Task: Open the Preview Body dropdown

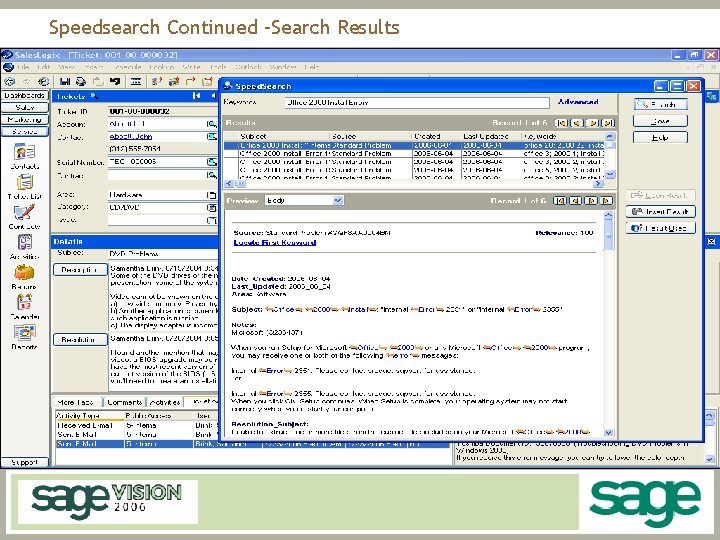Action: 338,200
